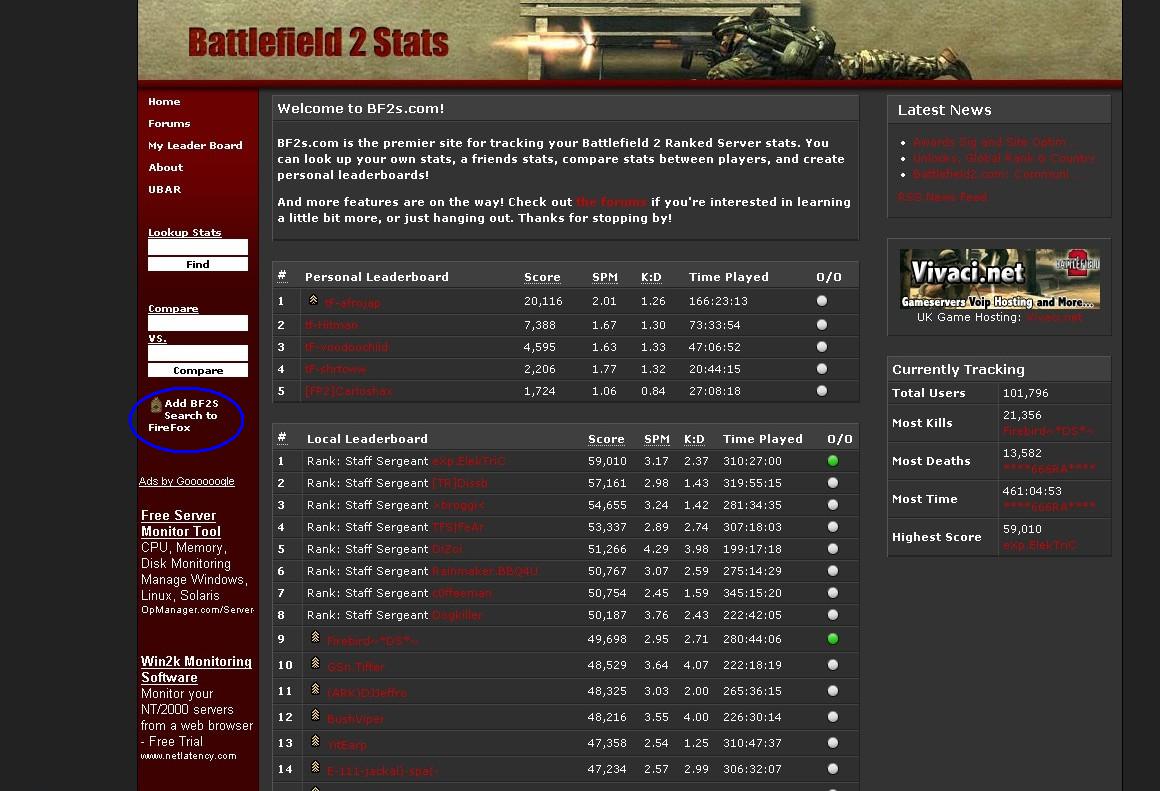This screenshot has height=791, width=1160.
Task: Open the Home page link
Action: pos(164,101)
